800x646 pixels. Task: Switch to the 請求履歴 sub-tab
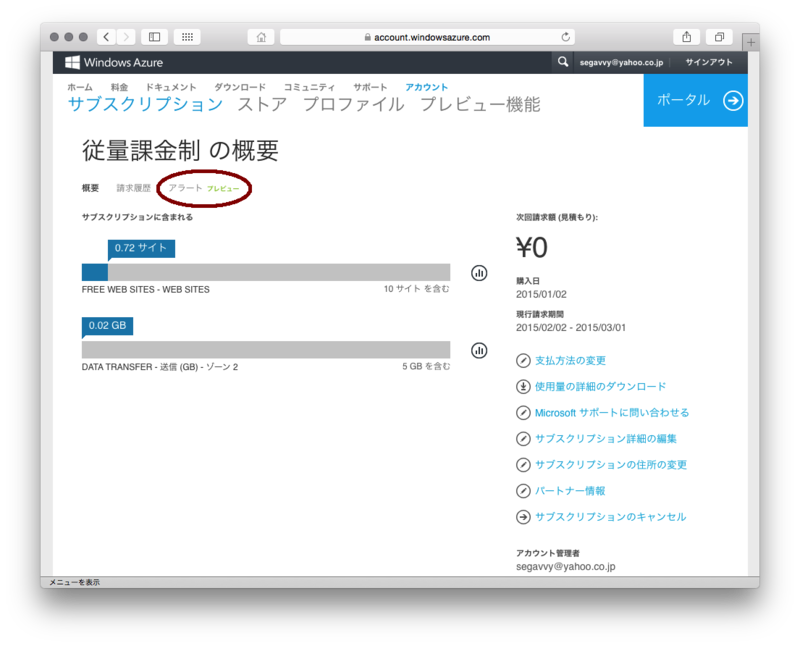click(x=134, y=188)
